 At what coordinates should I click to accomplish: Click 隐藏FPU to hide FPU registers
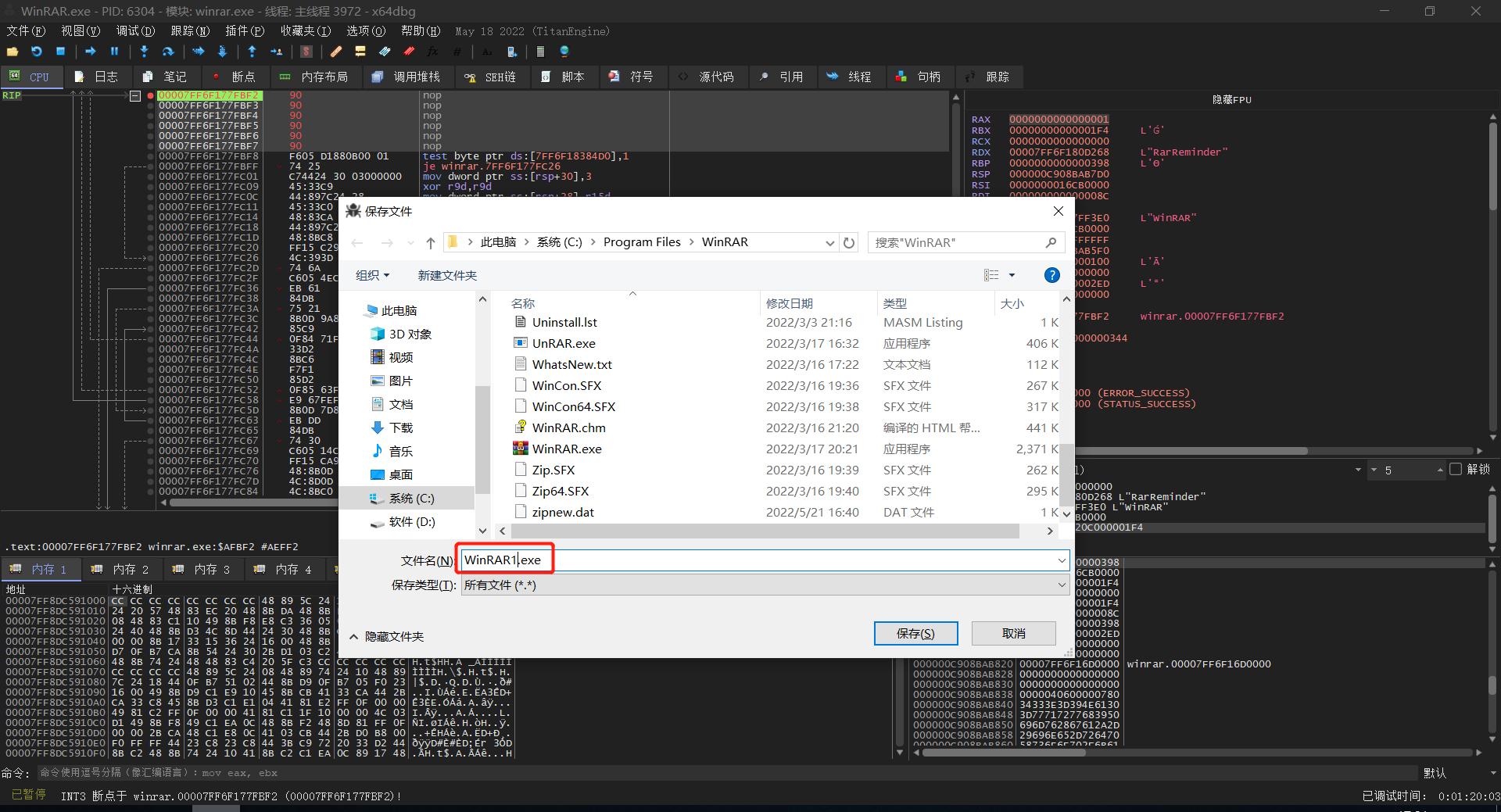1232,99
